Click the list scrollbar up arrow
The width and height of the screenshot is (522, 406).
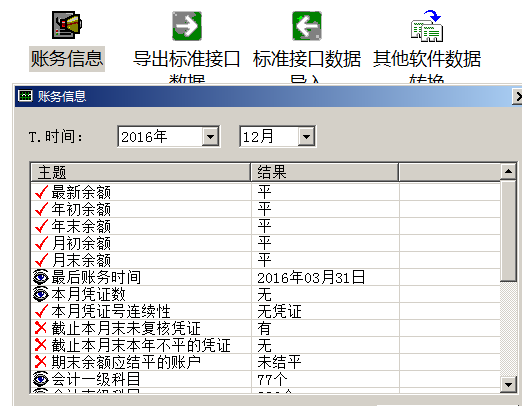coord(508,171)
